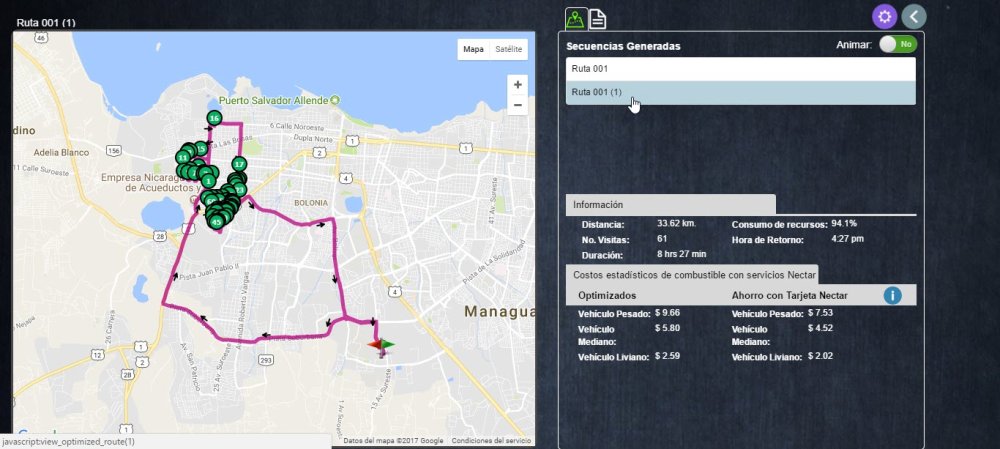Click the Duración value 8 hrs 27 min

681,254
